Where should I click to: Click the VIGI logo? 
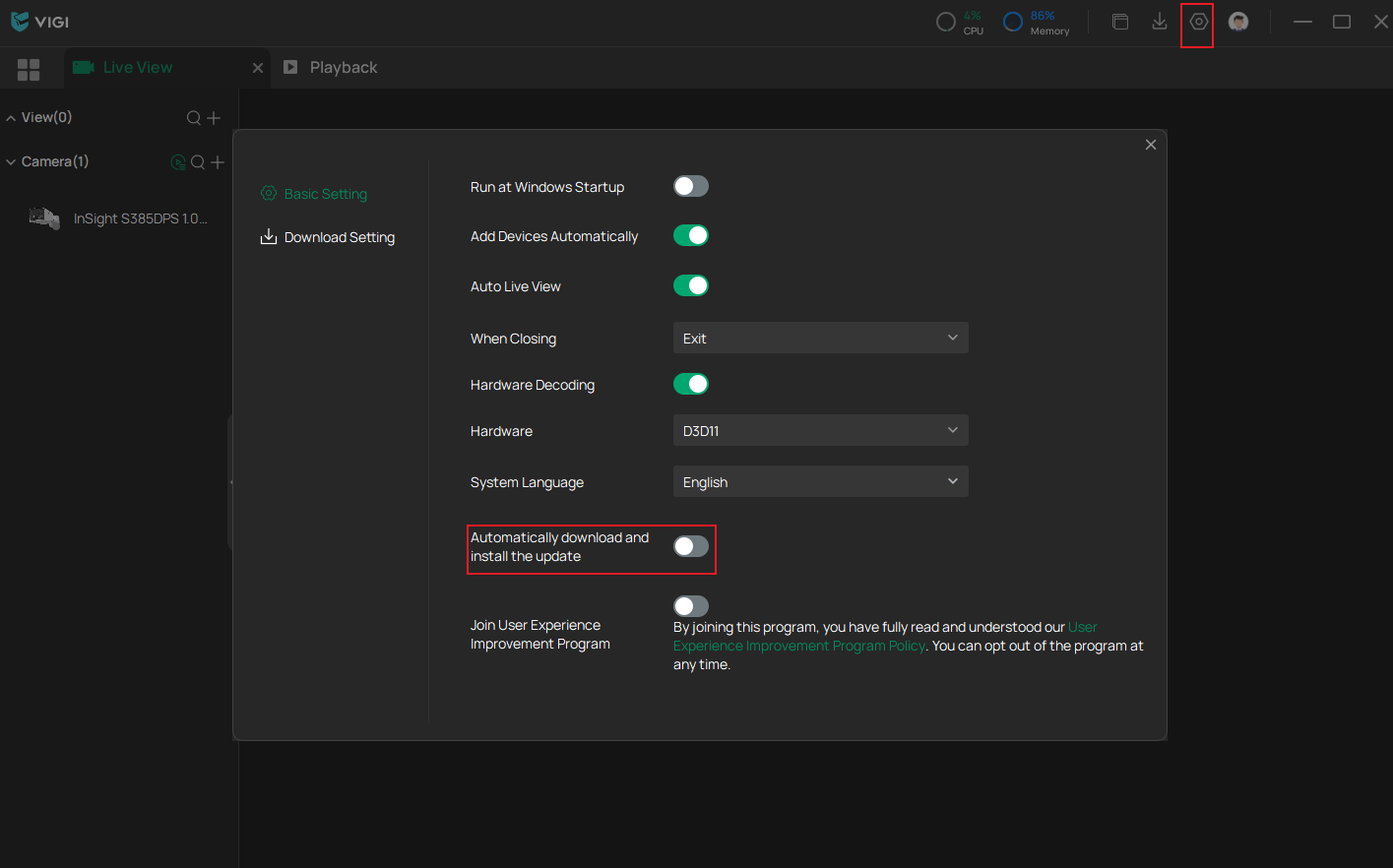click(39, 22)
